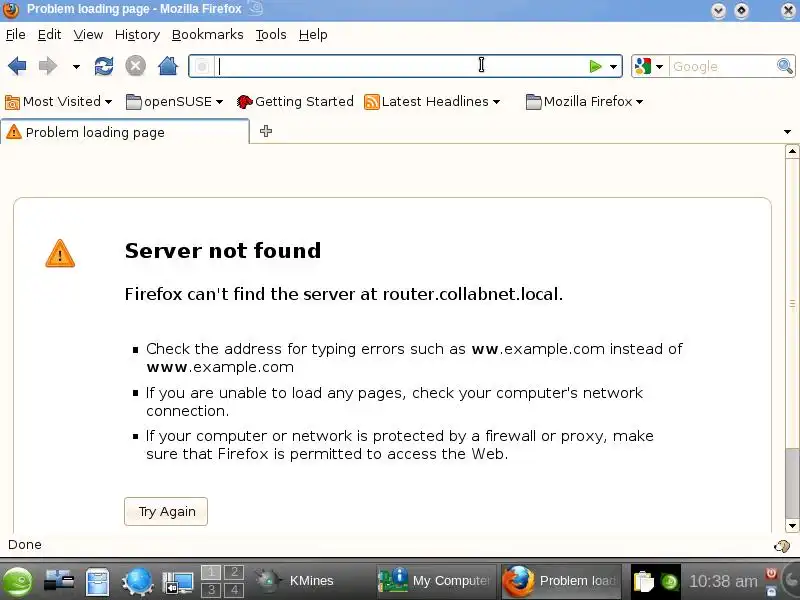Open a new tab with plus button
800x600 pixels.
coord(266,131)
